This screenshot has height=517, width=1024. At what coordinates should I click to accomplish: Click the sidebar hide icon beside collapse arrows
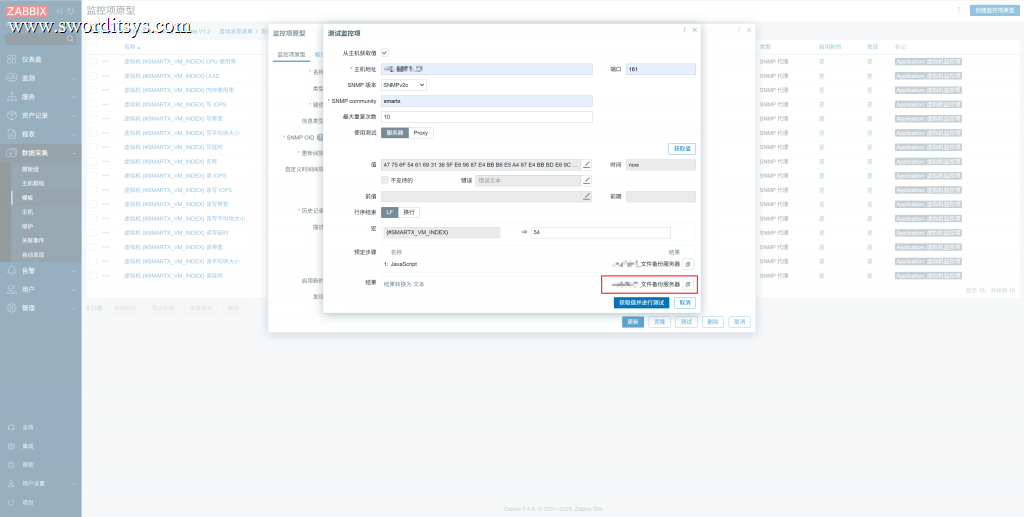click(x=71, y=11)
